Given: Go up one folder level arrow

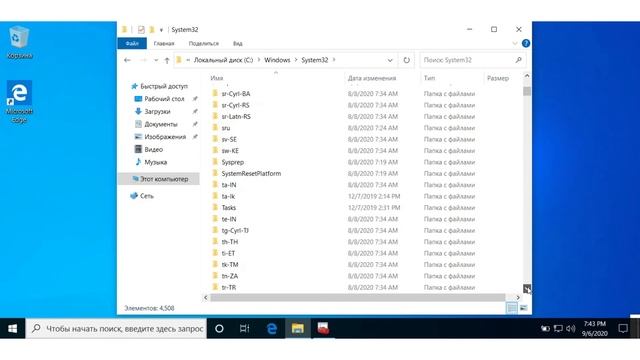Looking at the screenshot, I should 167,60.
